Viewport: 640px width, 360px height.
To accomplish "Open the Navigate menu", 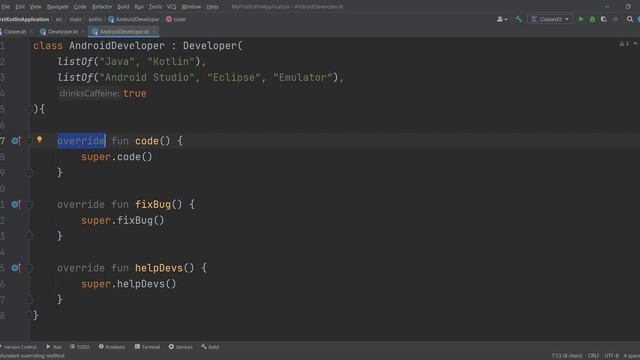I will (58, 7).
